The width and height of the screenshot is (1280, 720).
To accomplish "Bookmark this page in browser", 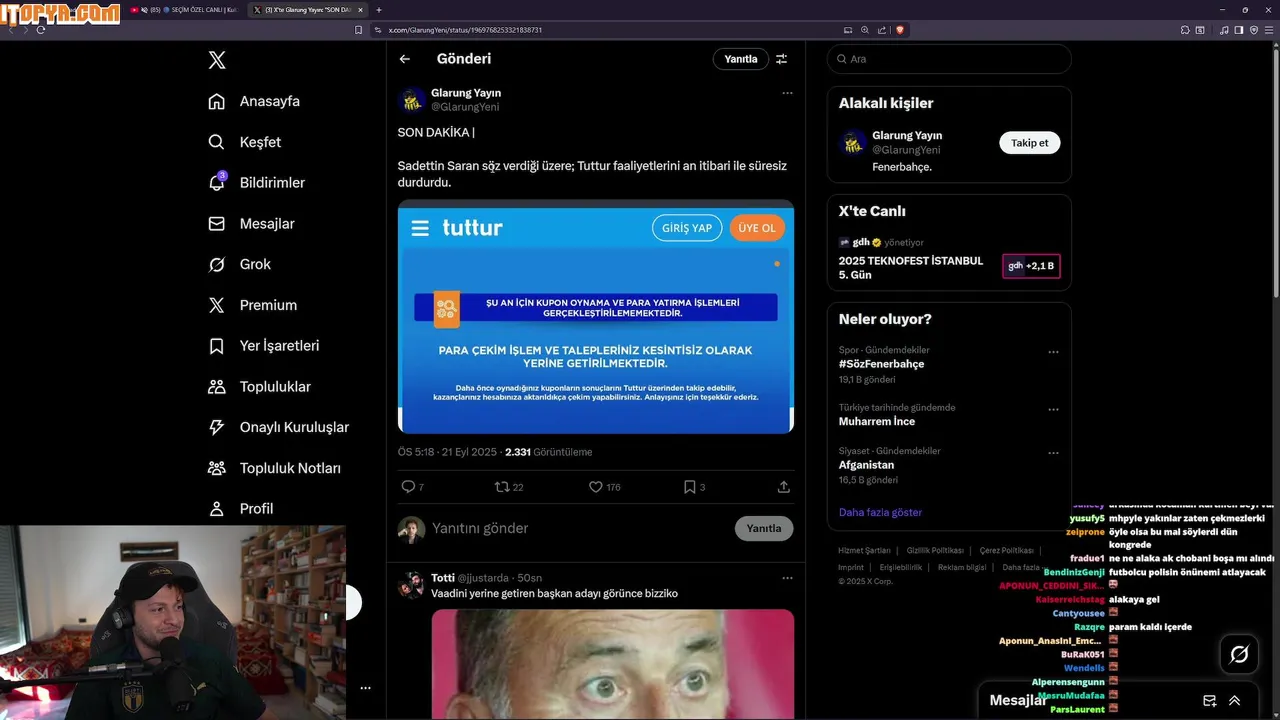I will (359, 30).
